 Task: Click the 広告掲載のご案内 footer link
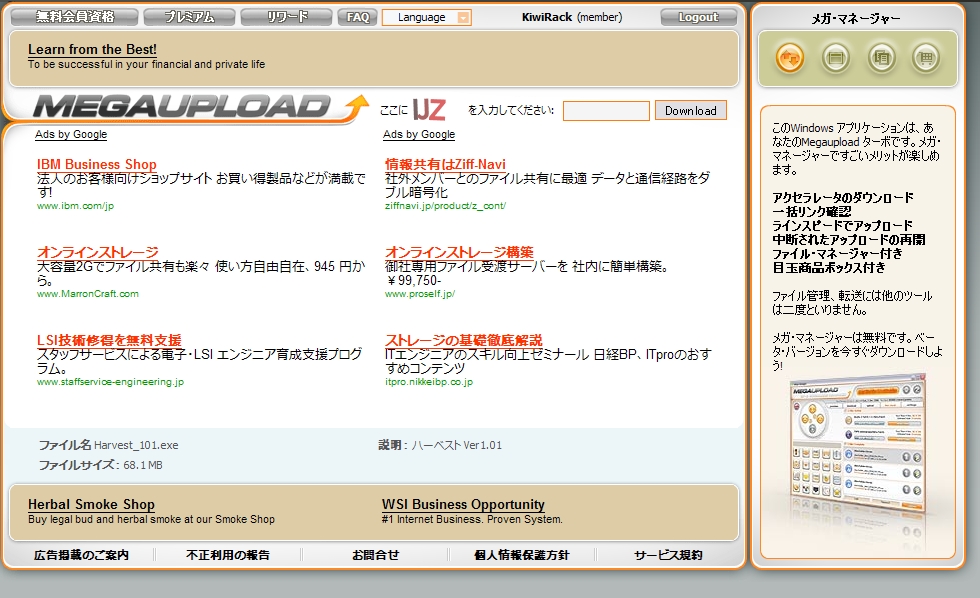coord(81,555)
